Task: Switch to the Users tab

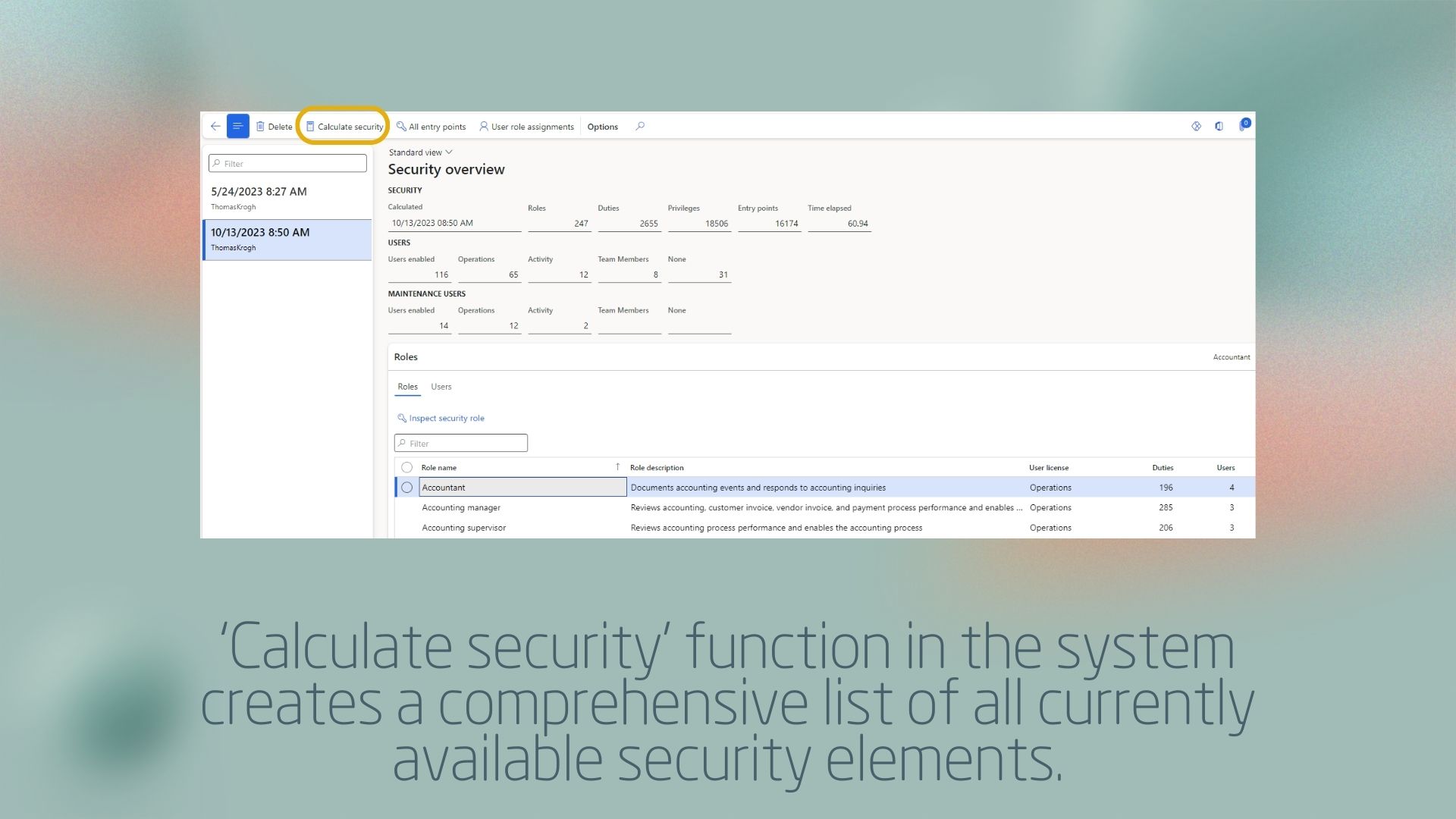Action: 441,387
